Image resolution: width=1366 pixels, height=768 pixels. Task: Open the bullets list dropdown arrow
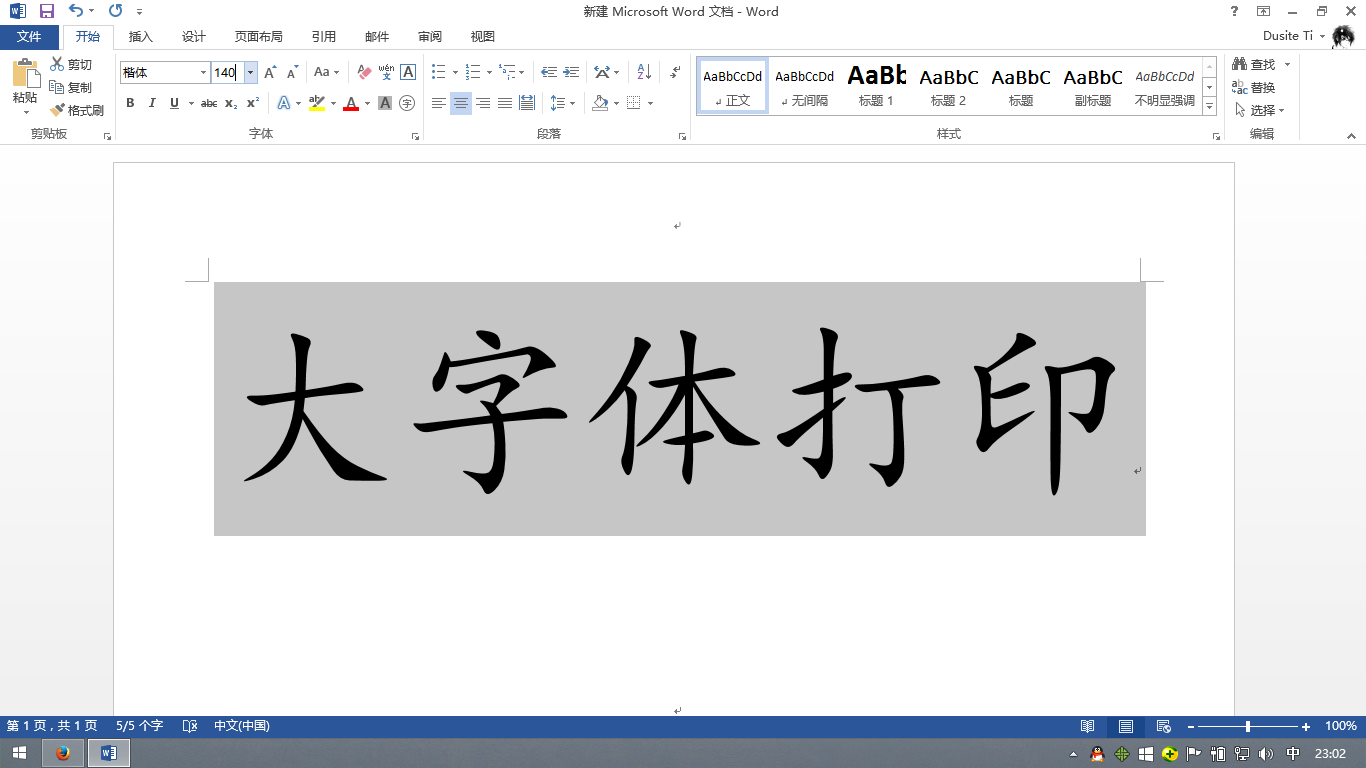(x=455, y=72)
